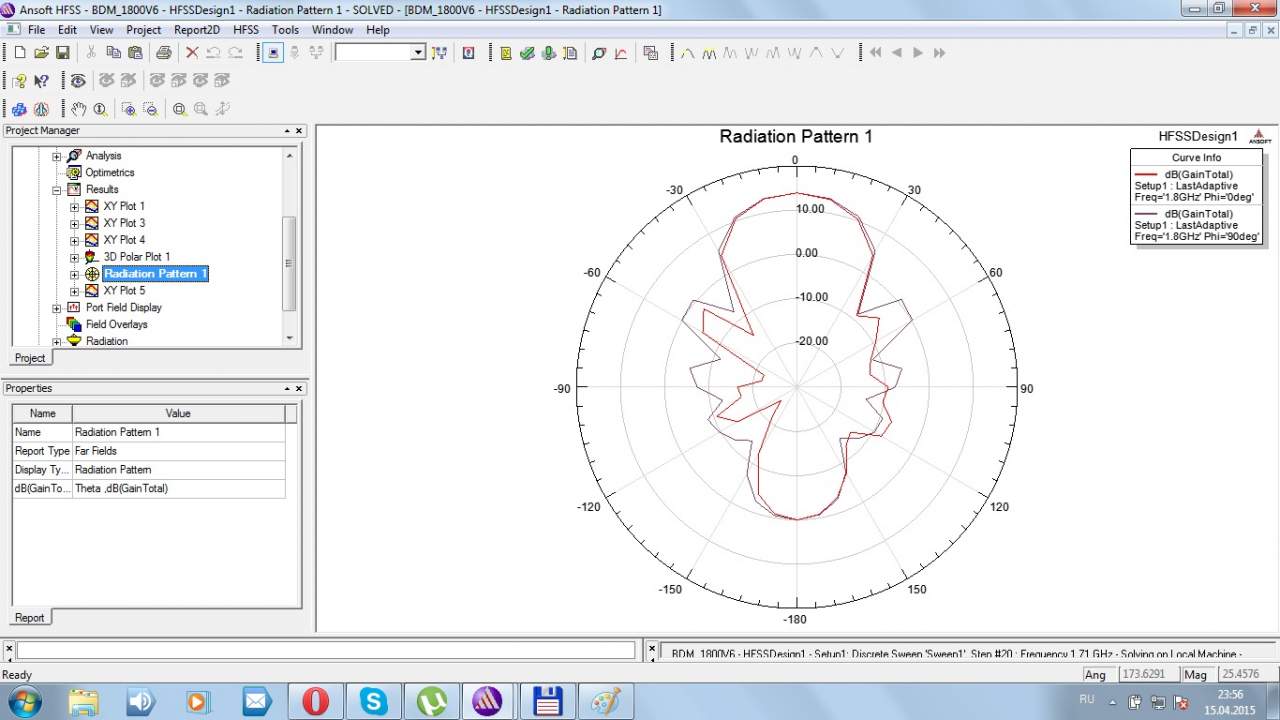This screenshot has height=720, width=1280.
Task: Expand the XY Plot 1 node
Action: click(x=74, y=207)
